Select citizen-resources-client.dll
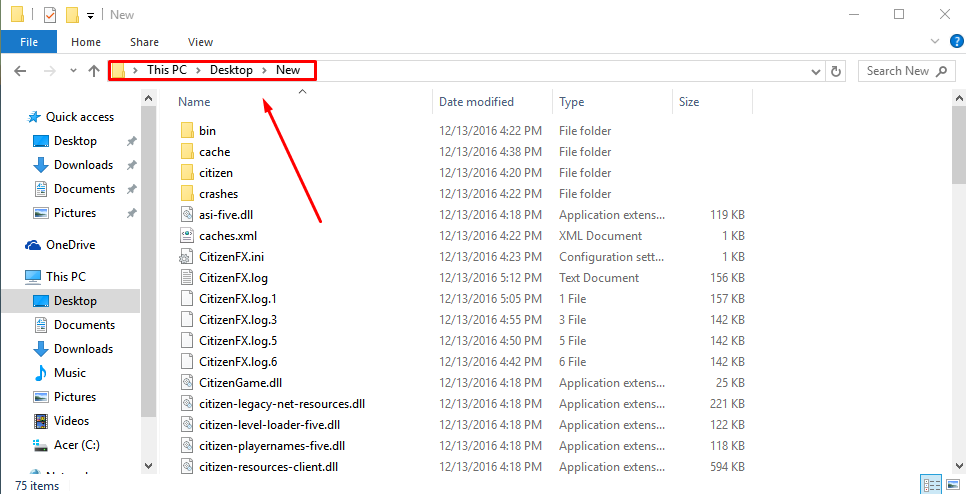The width and height of the screenshot is (966, 494). pos(268,466)
